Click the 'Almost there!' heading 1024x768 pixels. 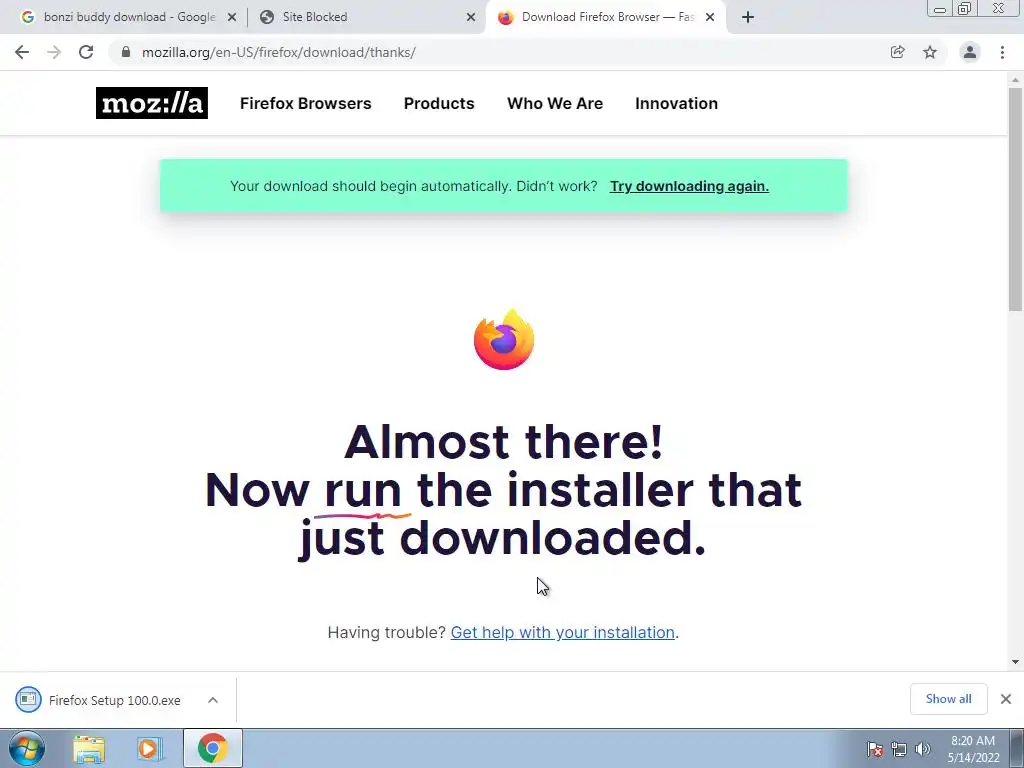(504, 441)
